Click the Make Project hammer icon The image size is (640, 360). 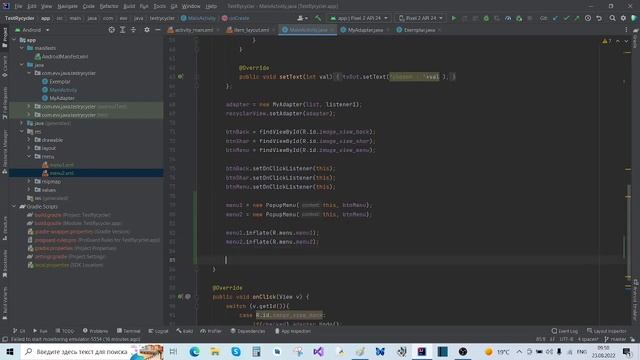click(318, 18)
